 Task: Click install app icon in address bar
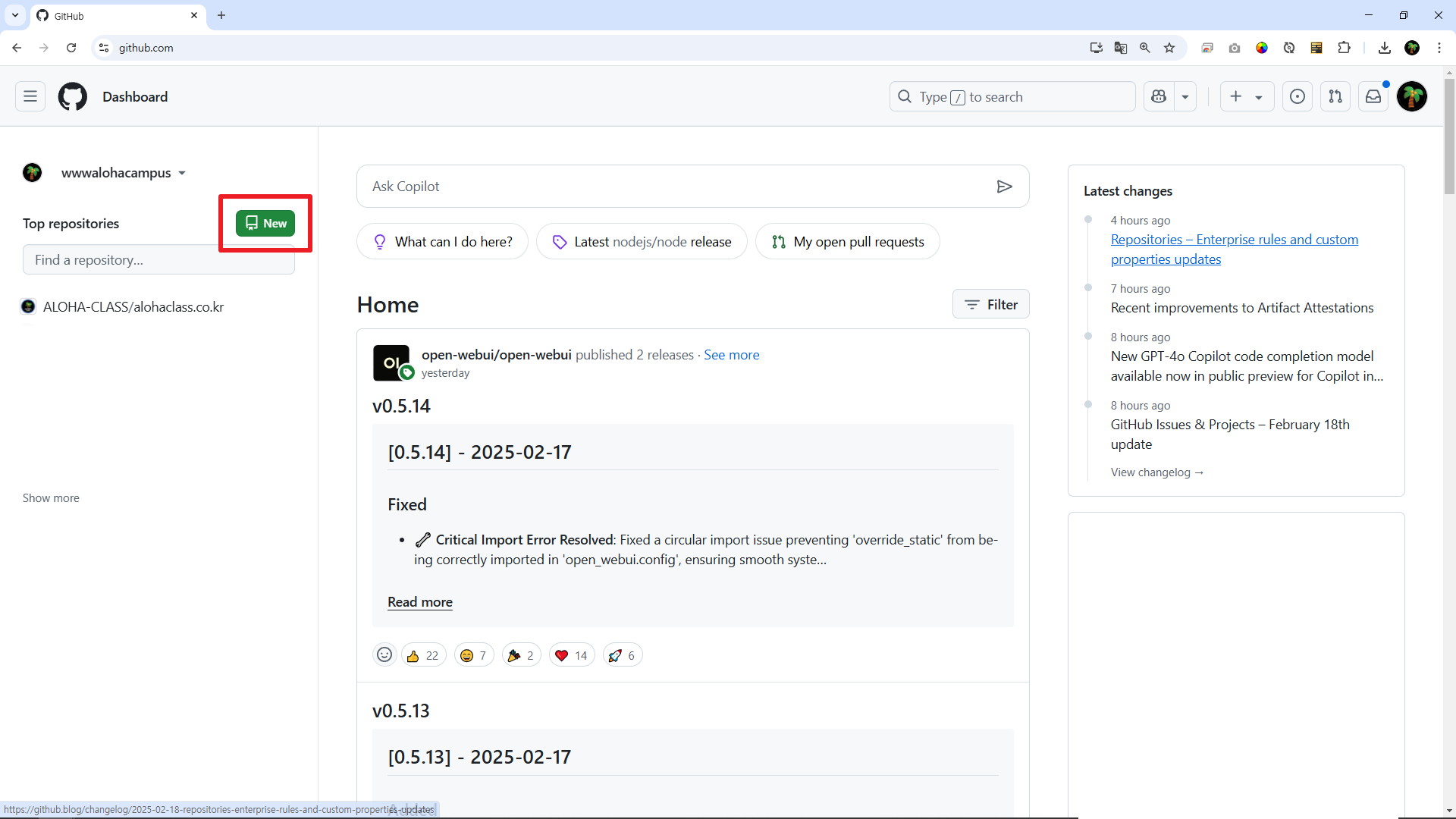[x=1096, y=48]
